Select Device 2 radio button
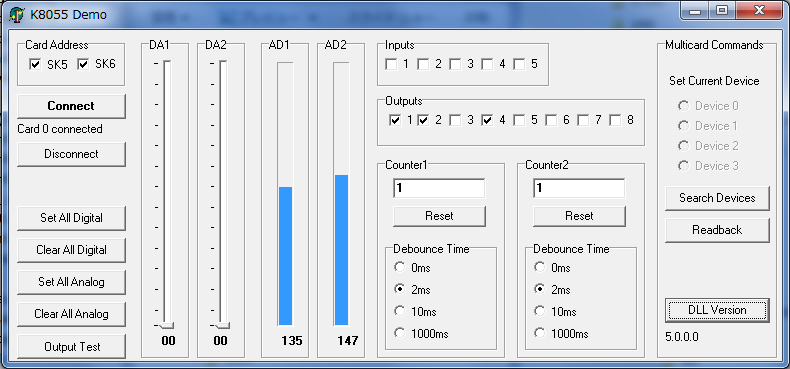This screenshot has height=369, width=790. click(x=683, y=146)
